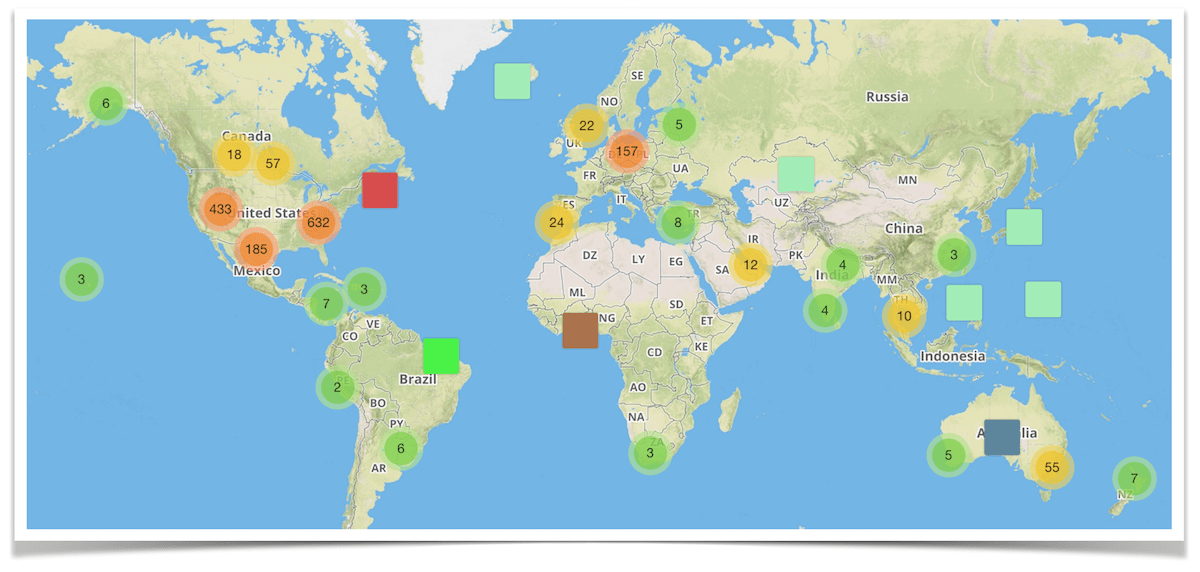
Task: Open the 2 cluster on South America's west coast
Action: coord(337,387)
